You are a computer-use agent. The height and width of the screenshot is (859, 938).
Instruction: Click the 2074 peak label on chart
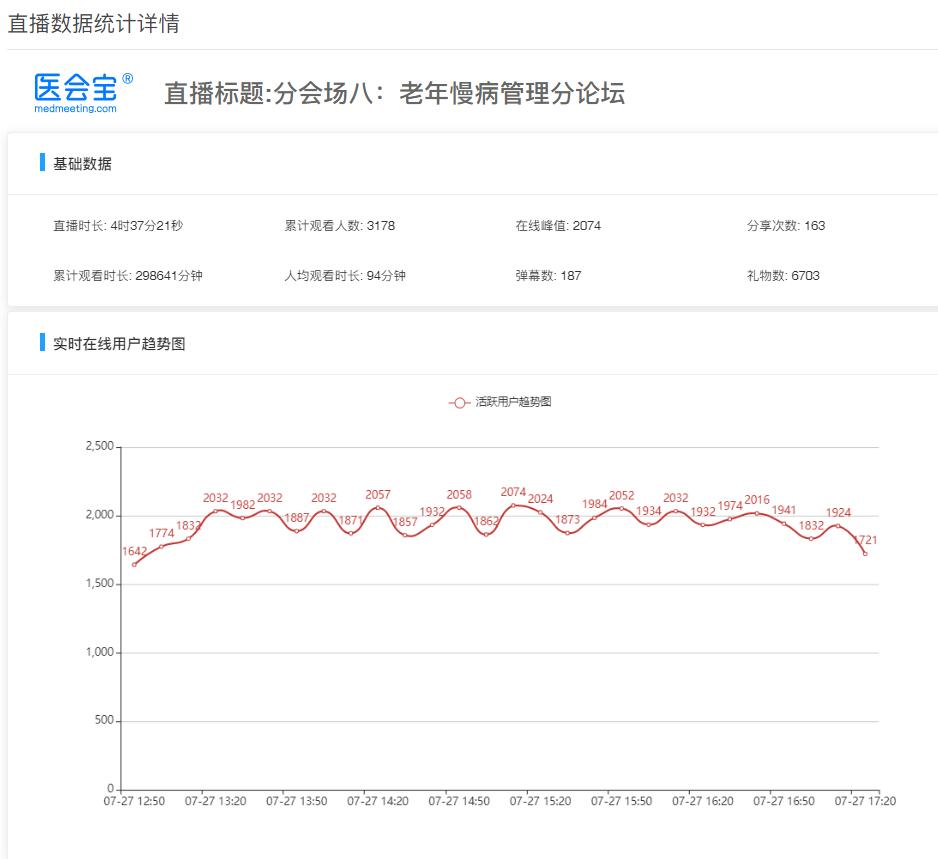tap(513, 492)
